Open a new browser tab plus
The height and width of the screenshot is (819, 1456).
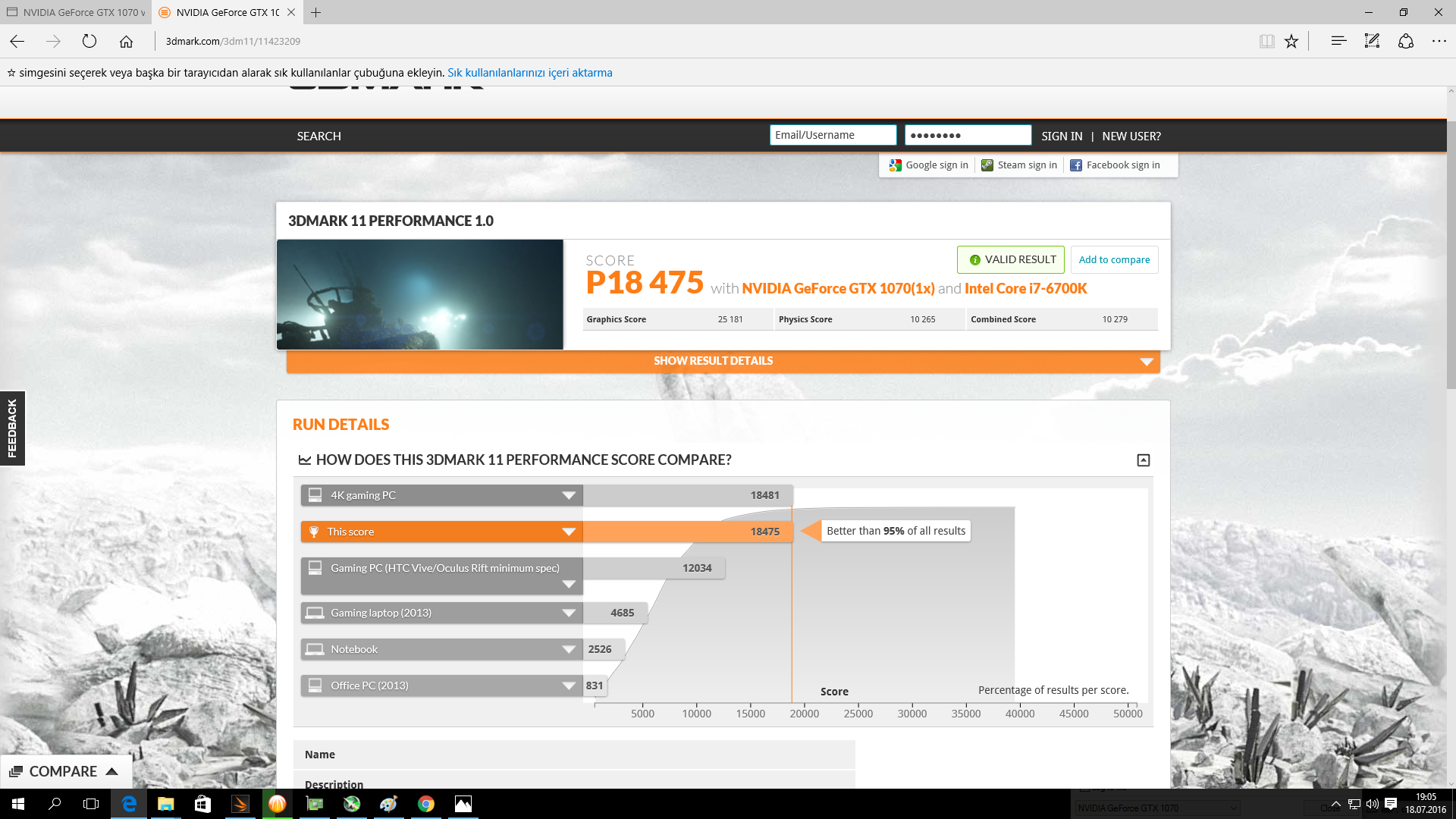tap(316, 12)
